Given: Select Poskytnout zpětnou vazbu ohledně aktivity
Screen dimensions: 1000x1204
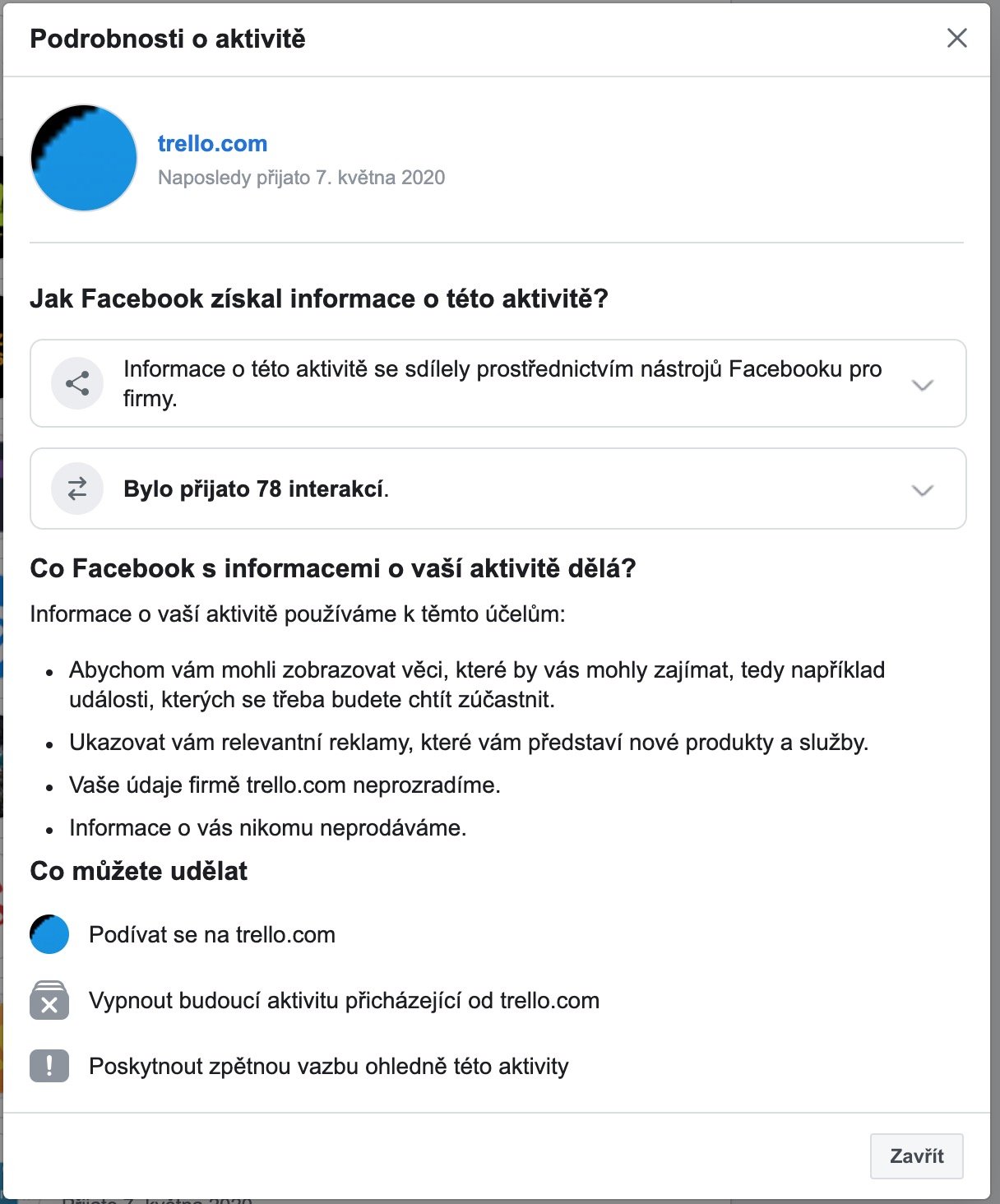Looking at the screenshot, I should 329,1067.
